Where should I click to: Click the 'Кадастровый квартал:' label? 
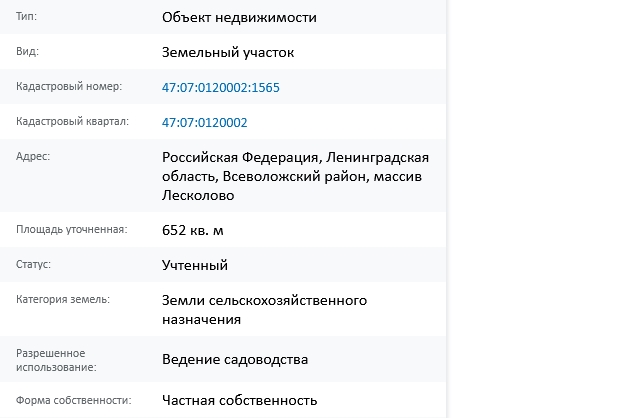(x=72, y=121)
